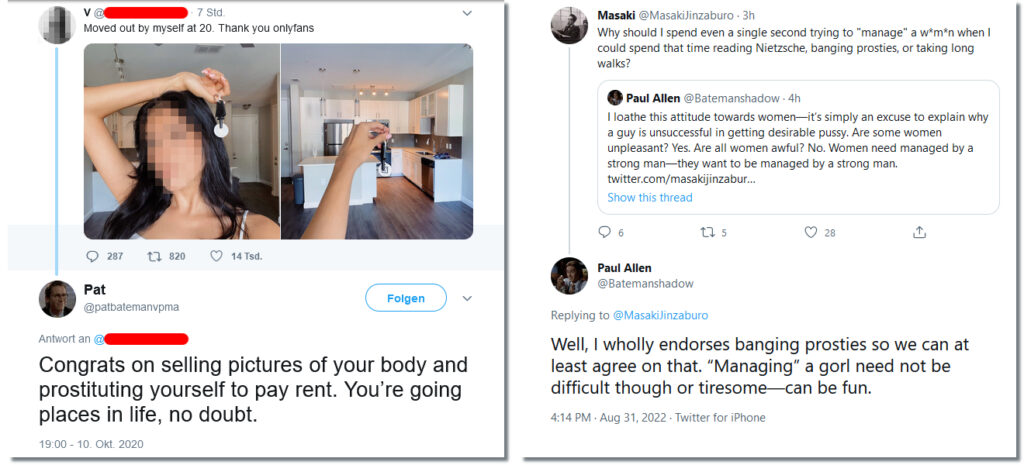Screen dimensions: 1024x465
Task: Open share options on Masaki's tweet
Action: click(919, 232)
